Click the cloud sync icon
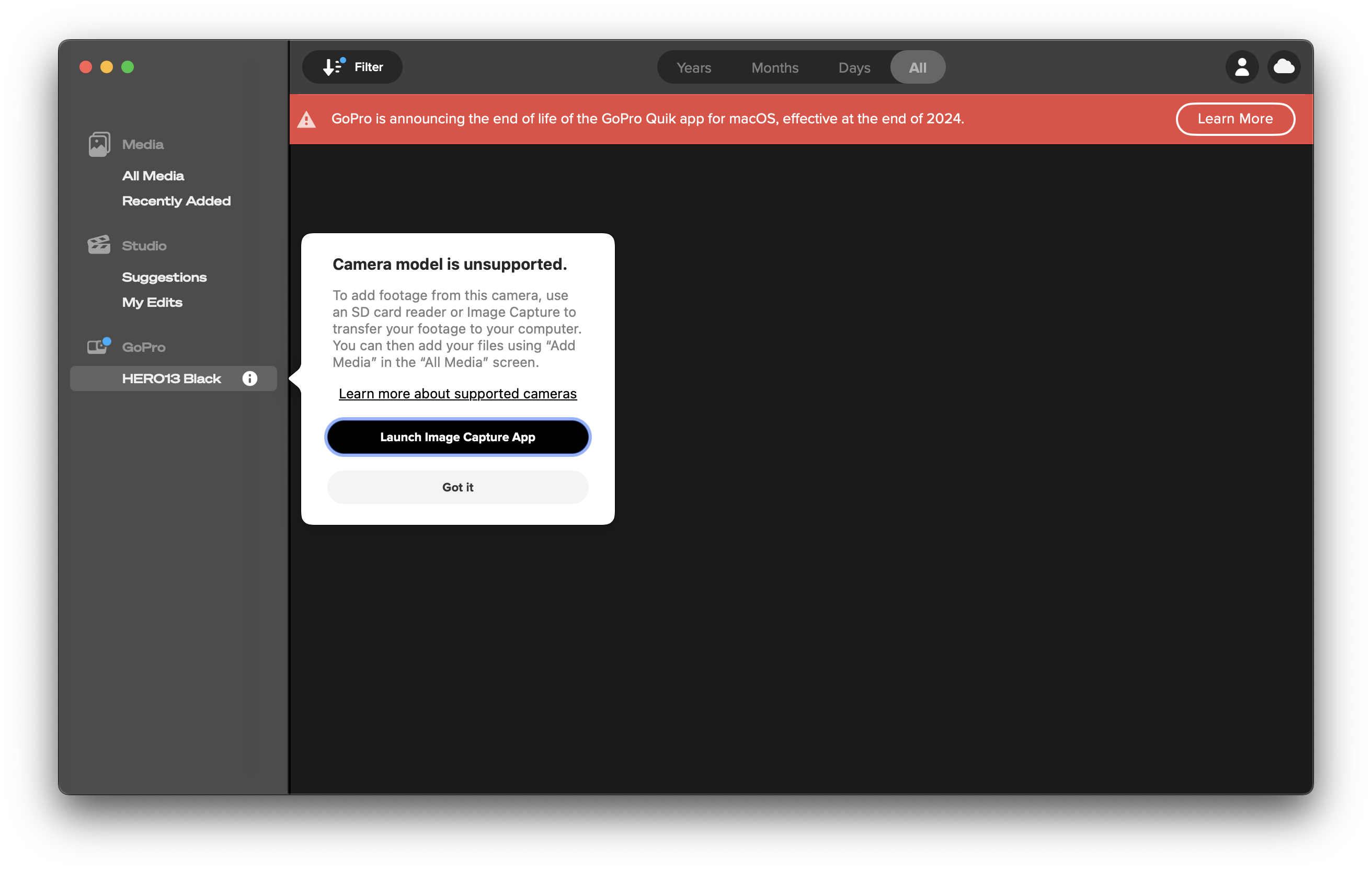Screen dimensions: 1372x872 pyautogui.click(x=1283, y=67)
